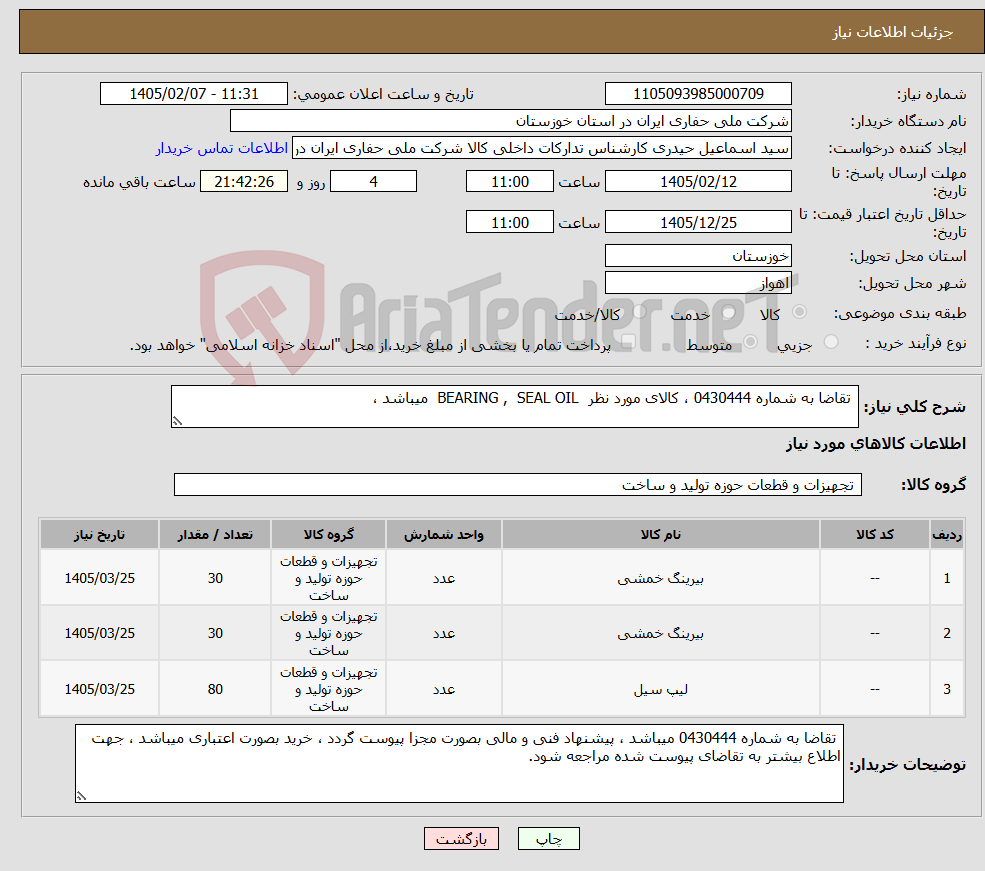Click بیرینگ خمشی in row 2
The height and width of the screenshot is (871, 985).
[660, 634]
